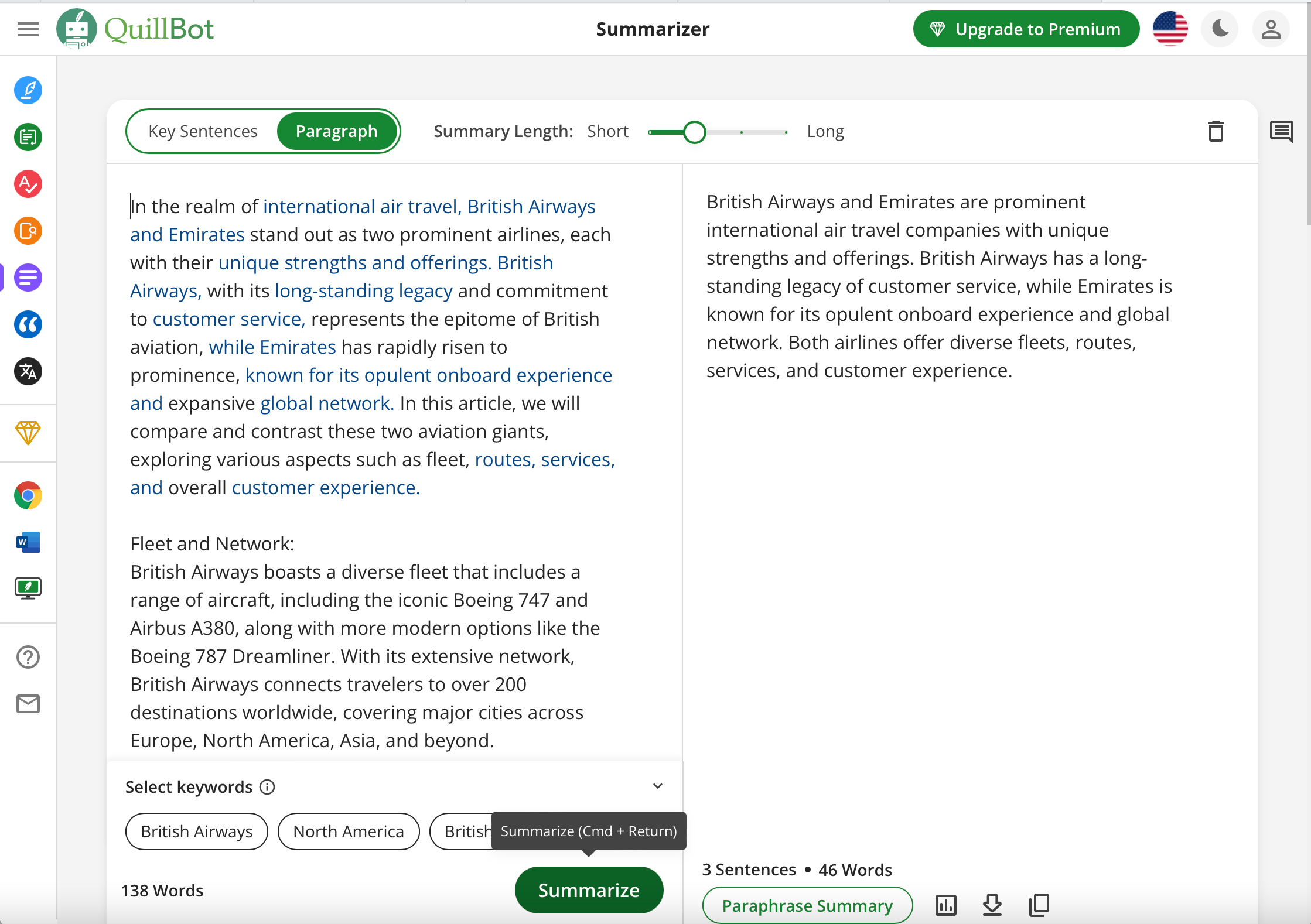Click the language/flag dropdown menu
1311x924 pixels.
(1171, 28)
